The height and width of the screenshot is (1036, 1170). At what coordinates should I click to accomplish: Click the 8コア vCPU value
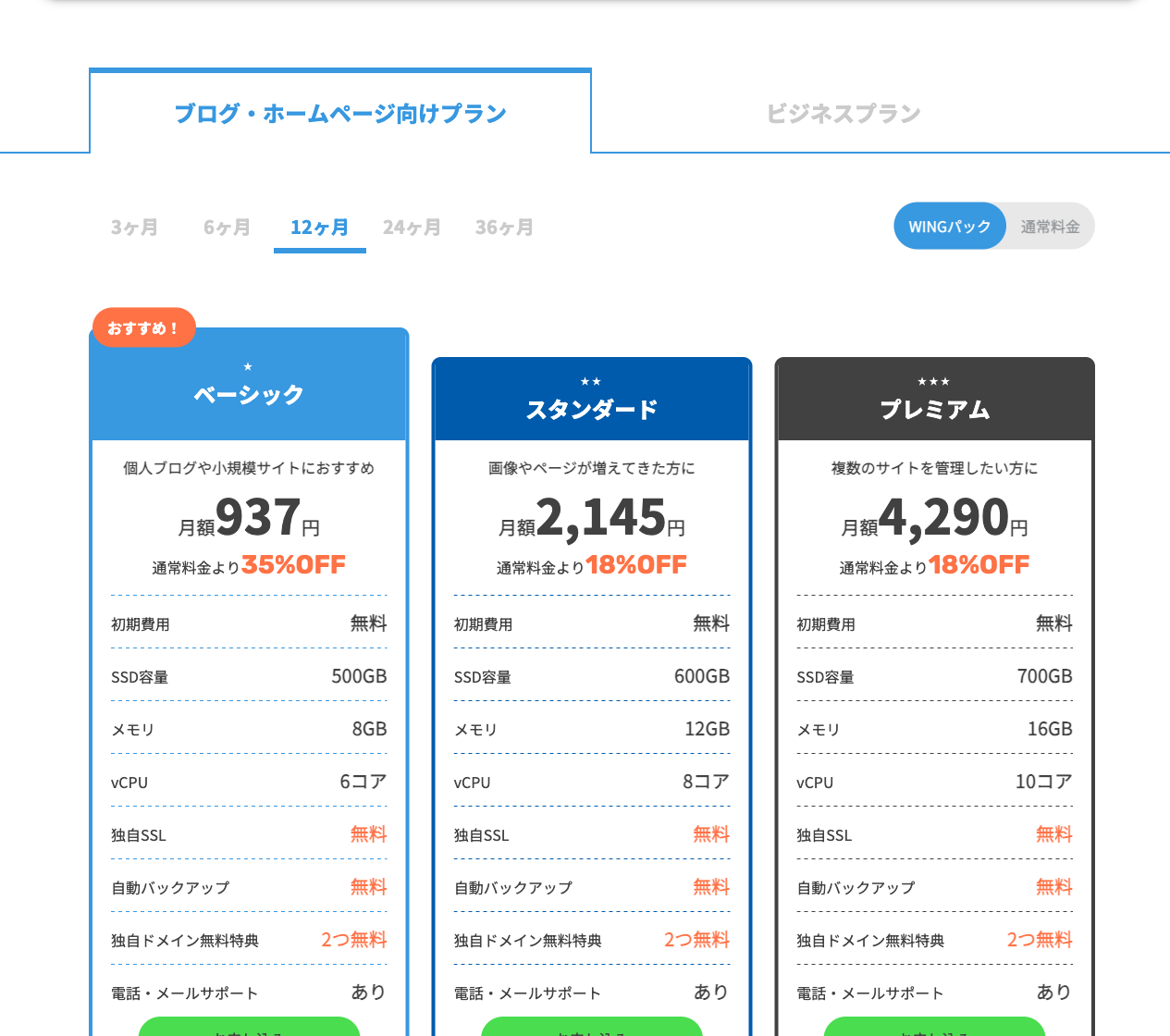pos(707,782)
